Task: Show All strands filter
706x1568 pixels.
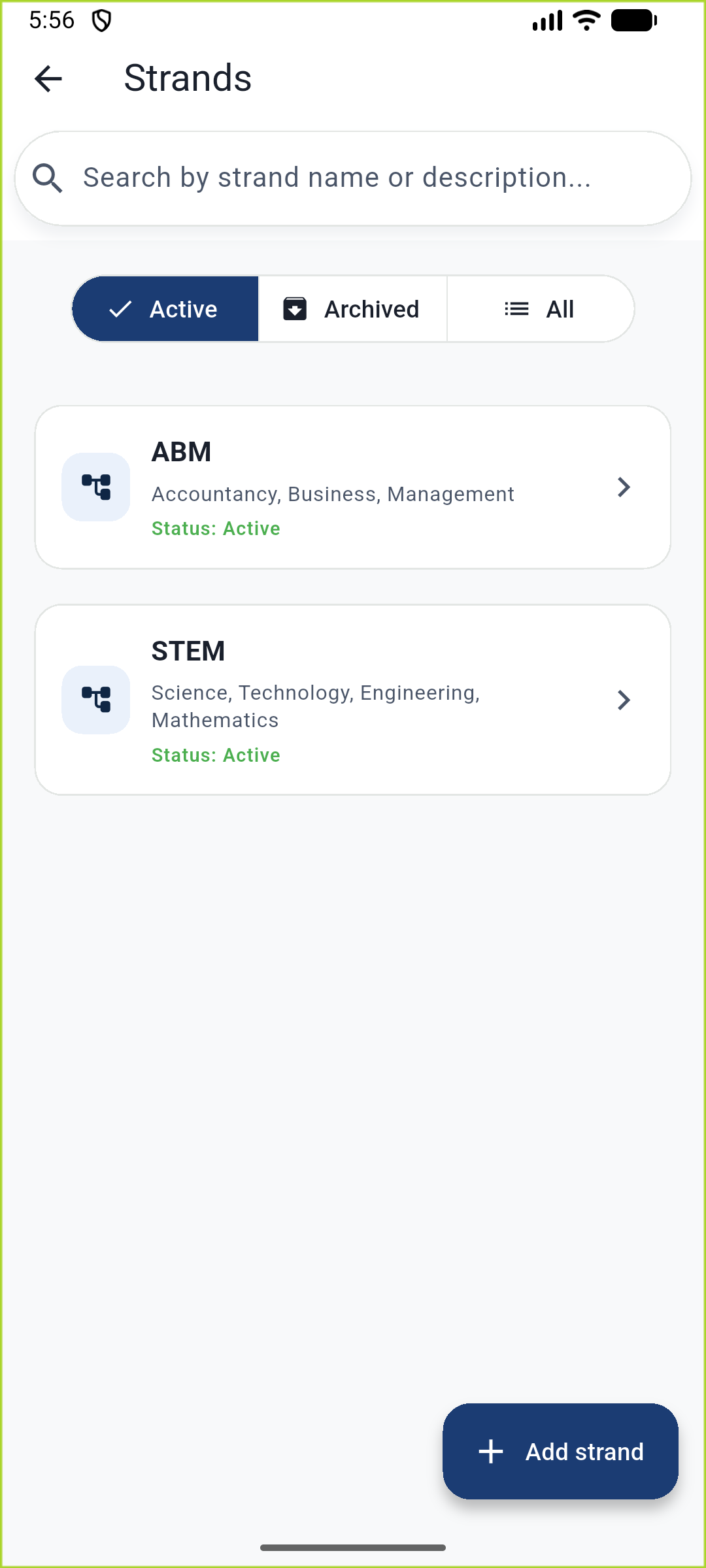Action: (x=541, y=309)
